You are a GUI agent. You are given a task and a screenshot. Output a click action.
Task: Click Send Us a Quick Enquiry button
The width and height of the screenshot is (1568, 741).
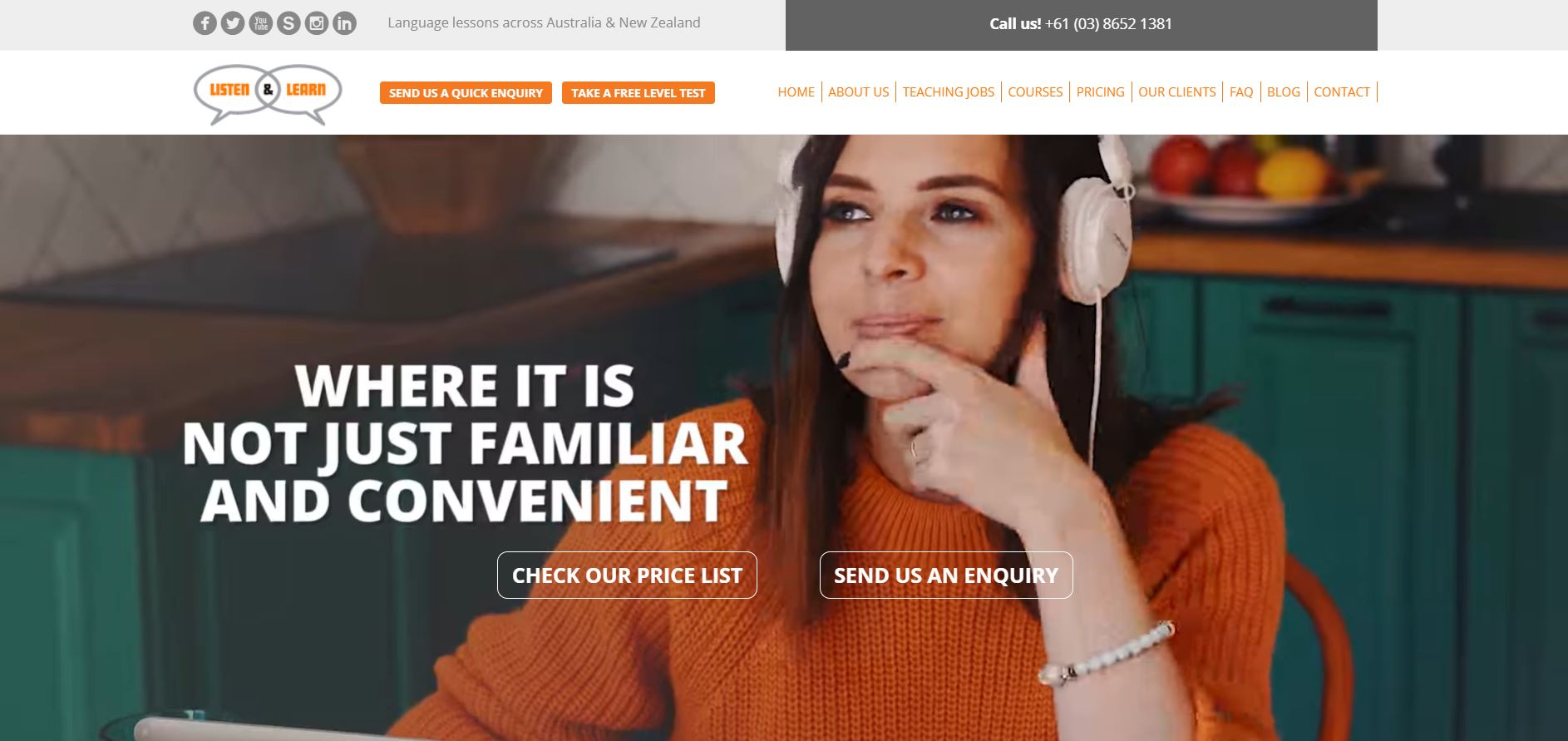466,93
